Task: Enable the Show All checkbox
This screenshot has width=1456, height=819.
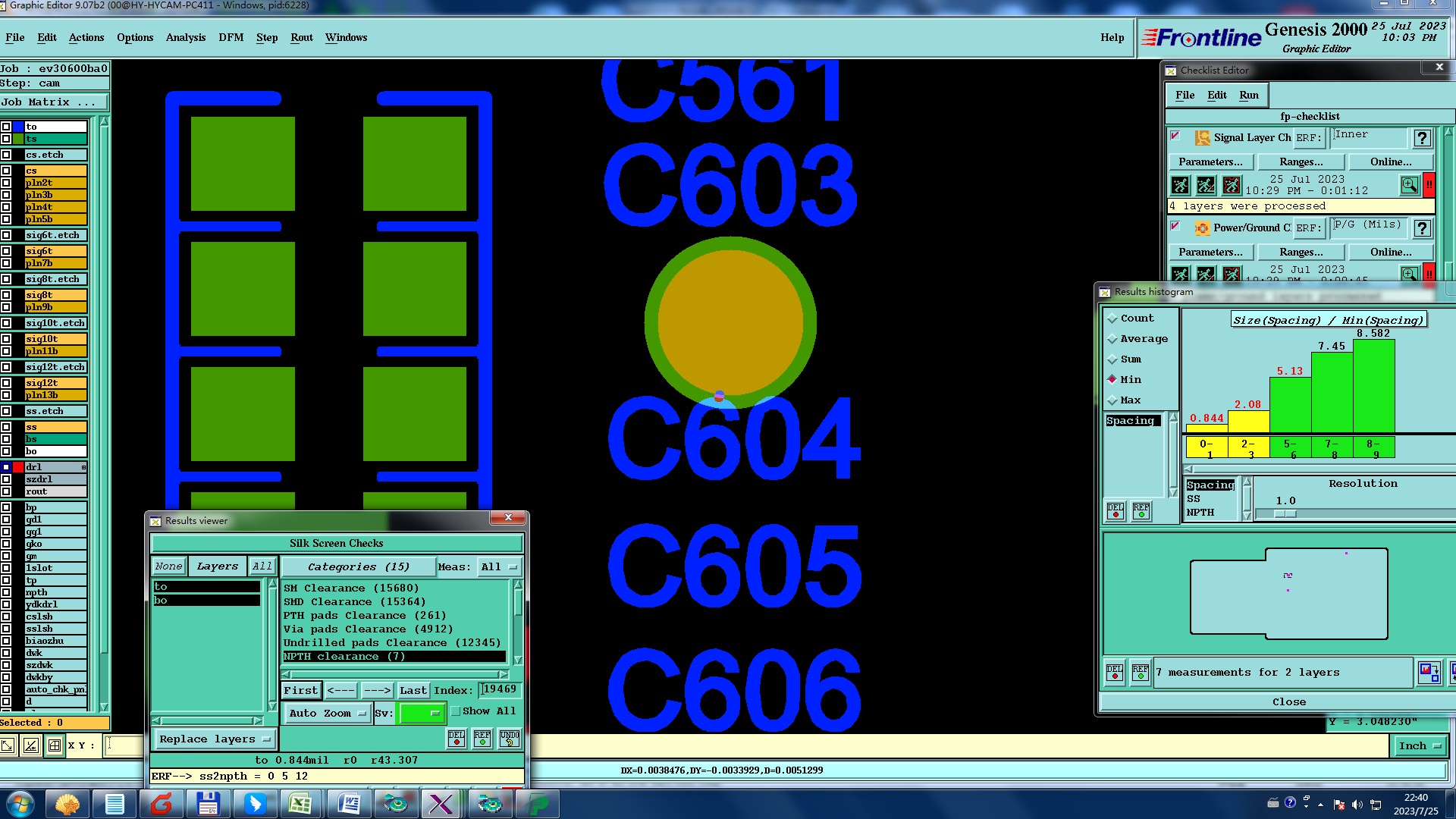Action: tap(456, 711)
